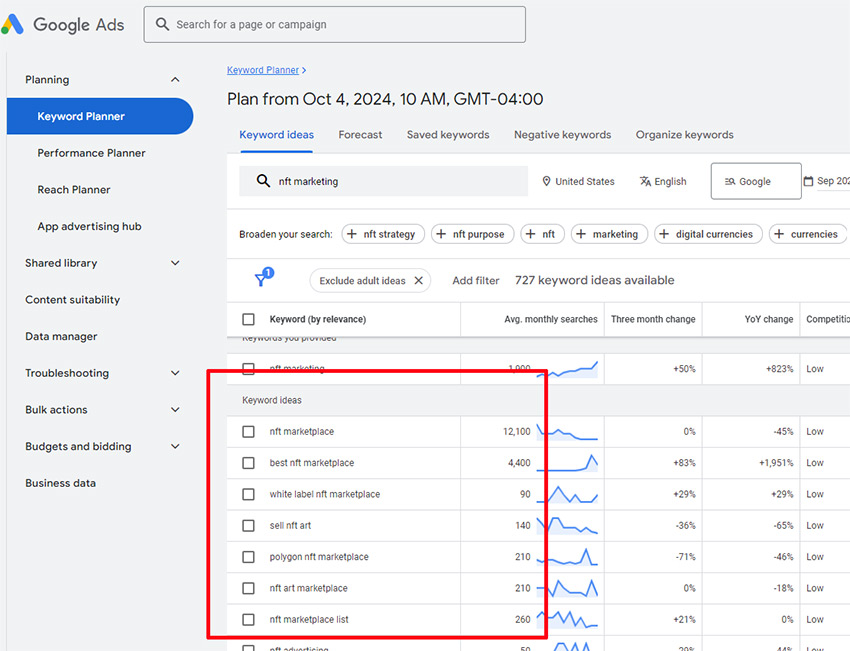This screenshot has height=651, width=850.
Task: Sort by YoY change column header
Action: click(x=769, y=319)
